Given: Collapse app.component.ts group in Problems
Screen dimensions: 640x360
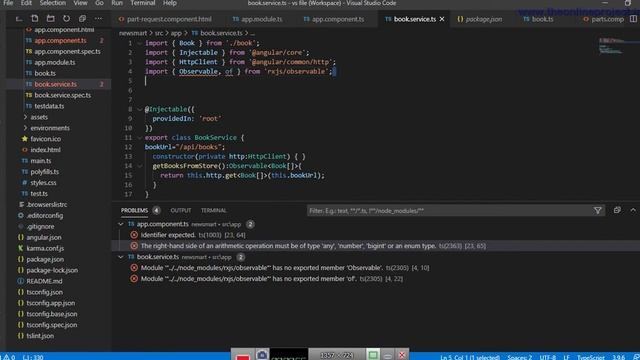Looking at the screenshot, I should pyautogui.click(x=121, y=224).
